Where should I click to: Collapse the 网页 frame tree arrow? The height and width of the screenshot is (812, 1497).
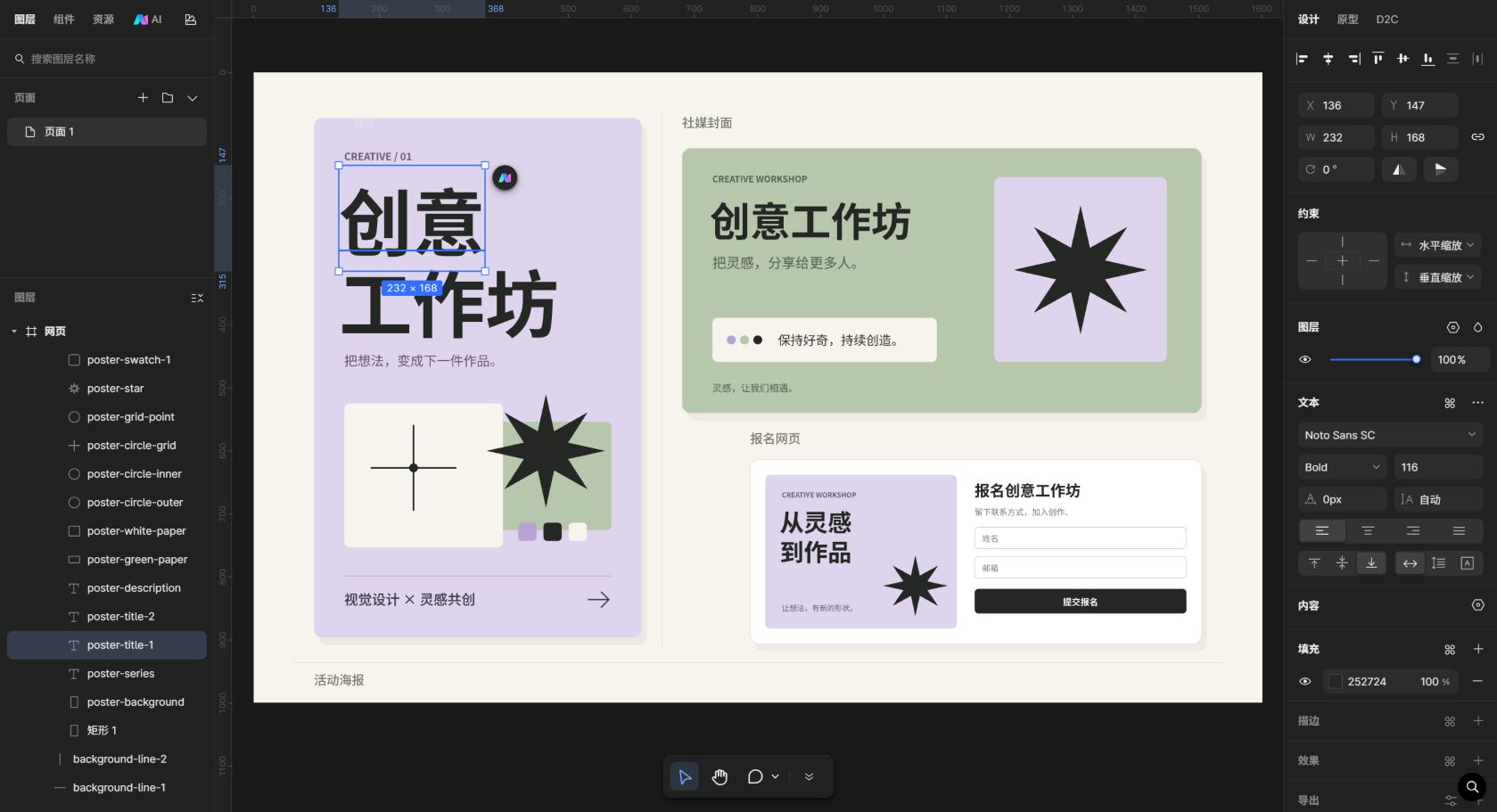coord(14,332)
